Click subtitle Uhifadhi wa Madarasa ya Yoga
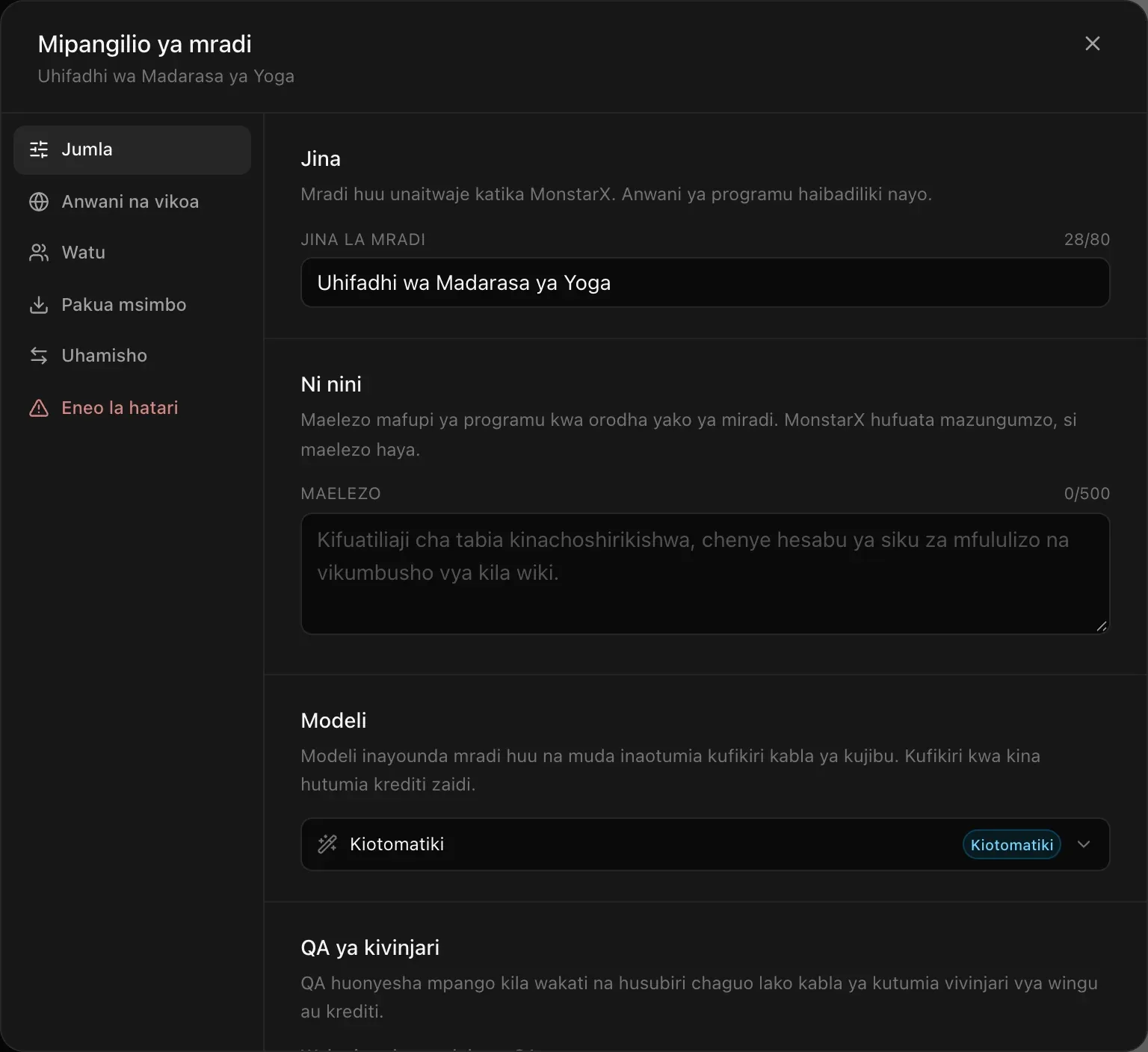 166,76
